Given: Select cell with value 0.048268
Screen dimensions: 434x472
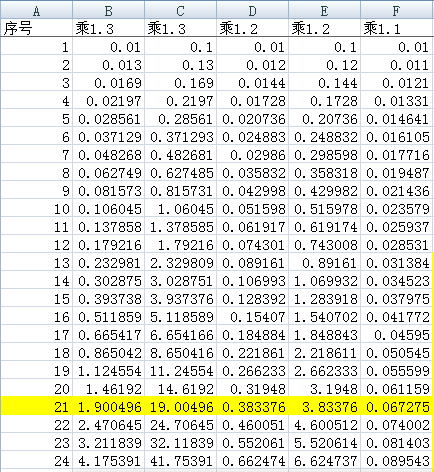Looking at the screenshot, I should (108, 155).
